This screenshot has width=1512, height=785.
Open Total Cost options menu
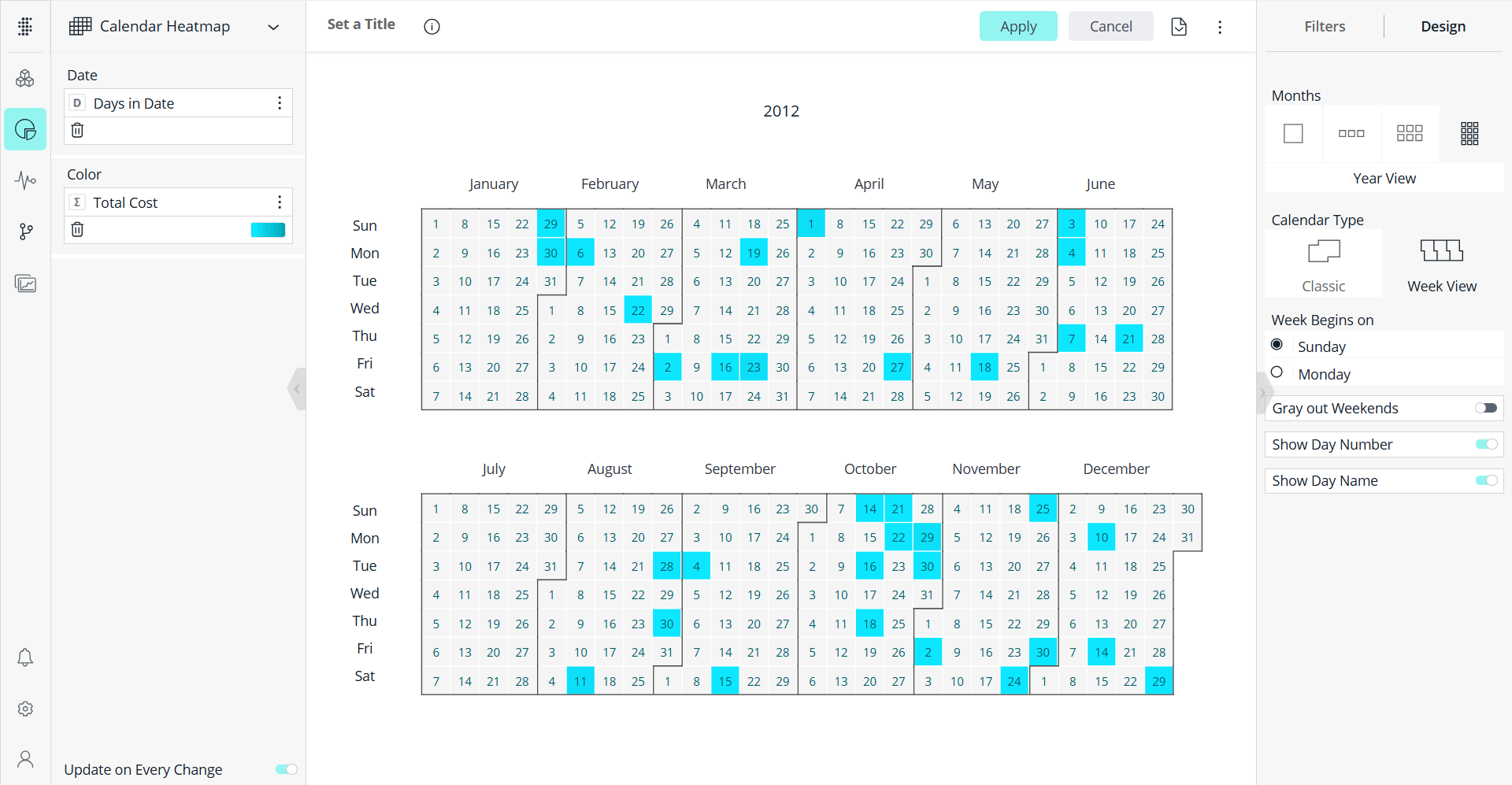tap(280, 202)
